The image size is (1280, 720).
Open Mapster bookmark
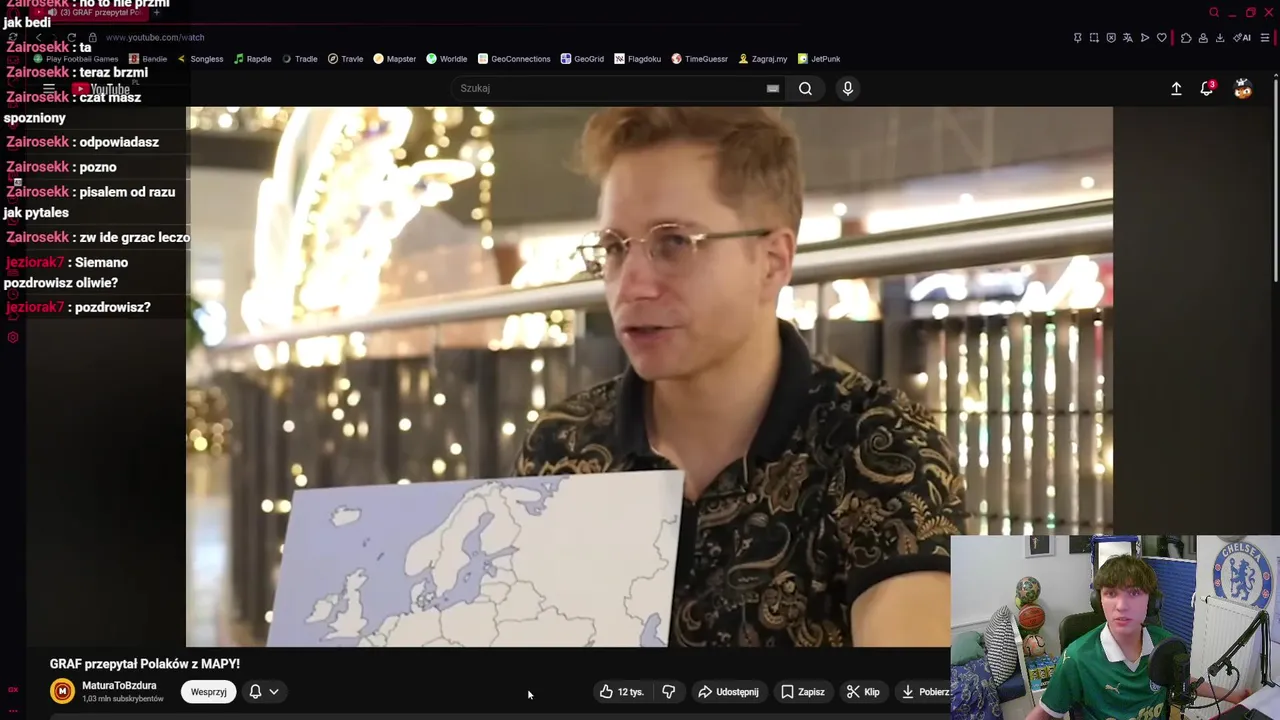pyautogui.click(x=394, y=59)
